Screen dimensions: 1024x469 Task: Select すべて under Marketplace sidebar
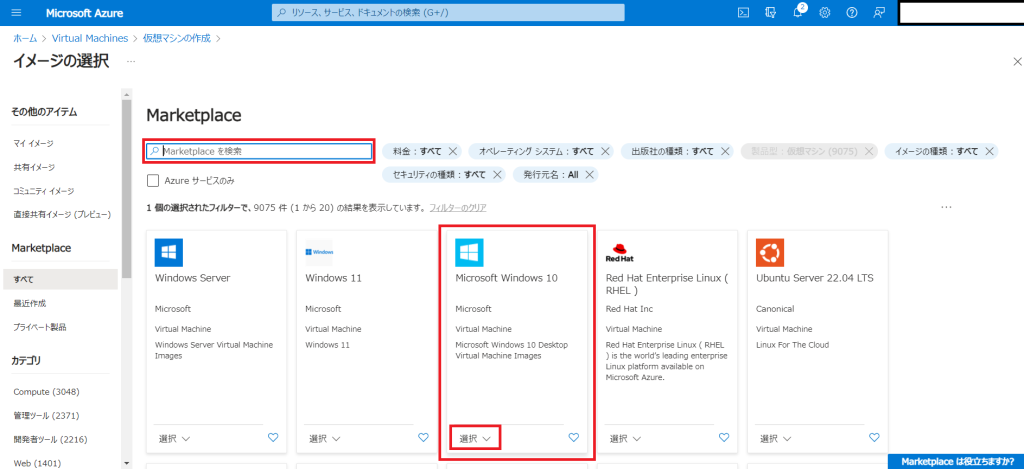pyautogui.click(x=60, y=280)
